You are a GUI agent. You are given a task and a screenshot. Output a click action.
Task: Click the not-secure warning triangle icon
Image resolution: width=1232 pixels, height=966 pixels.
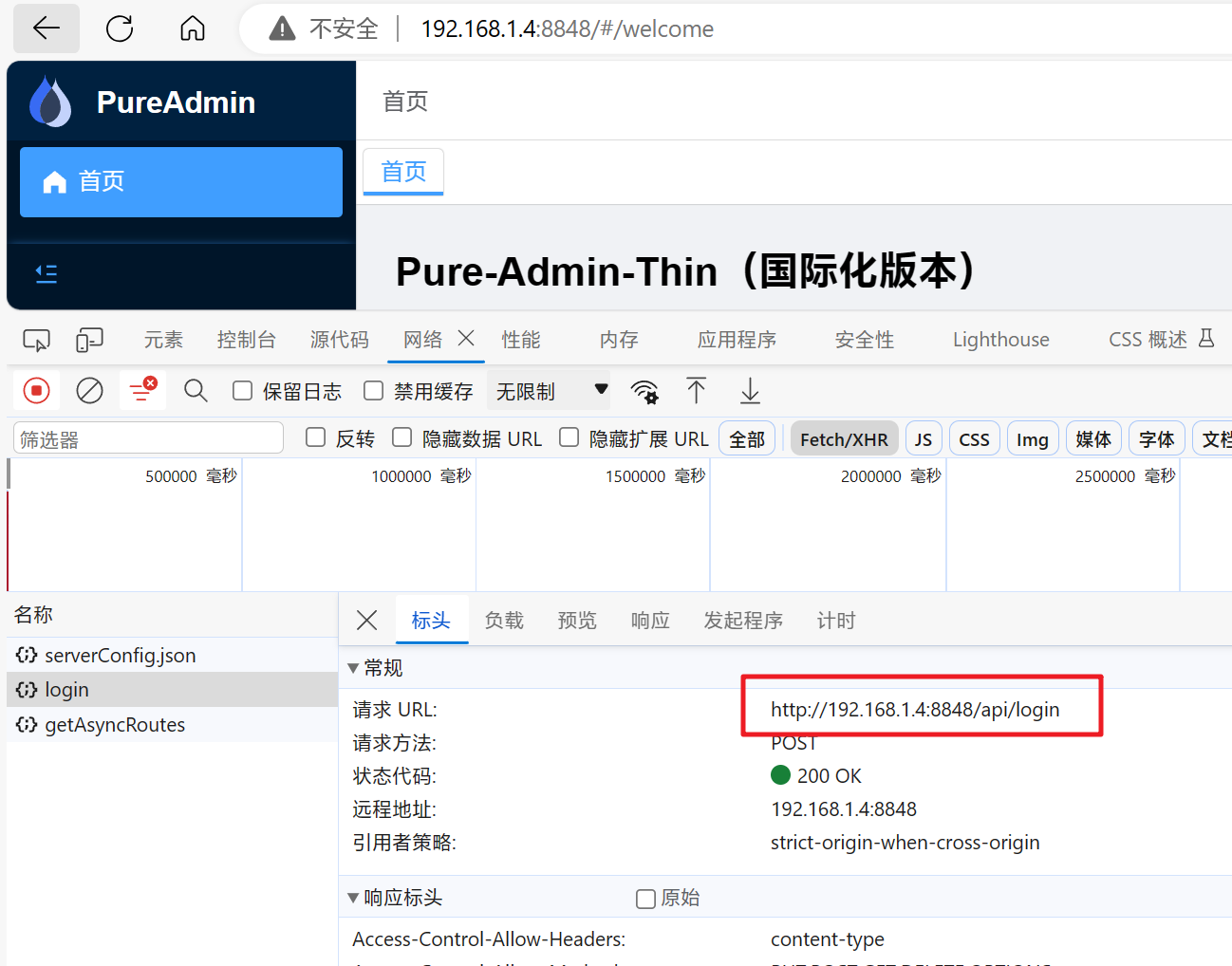tap(282, 29)
